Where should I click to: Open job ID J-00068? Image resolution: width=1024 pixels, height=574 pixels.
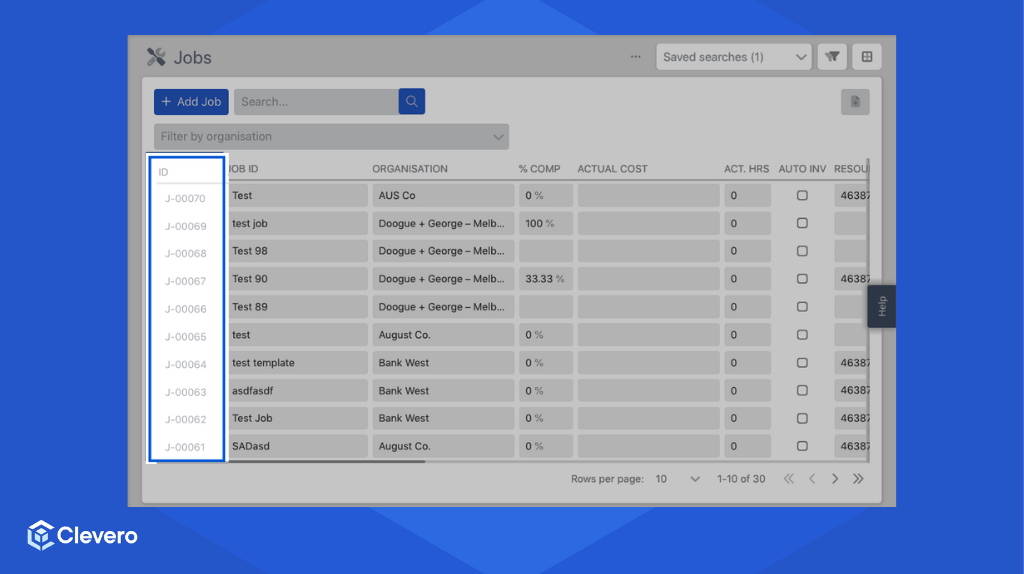click(185, 253)
